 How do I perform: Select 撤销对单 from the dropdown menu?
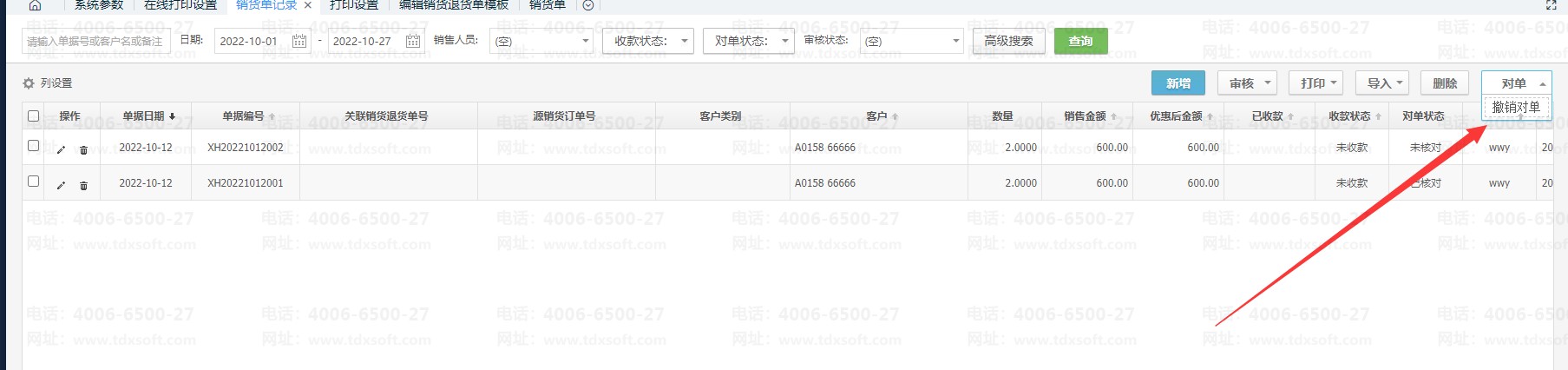pos(1515,108)
